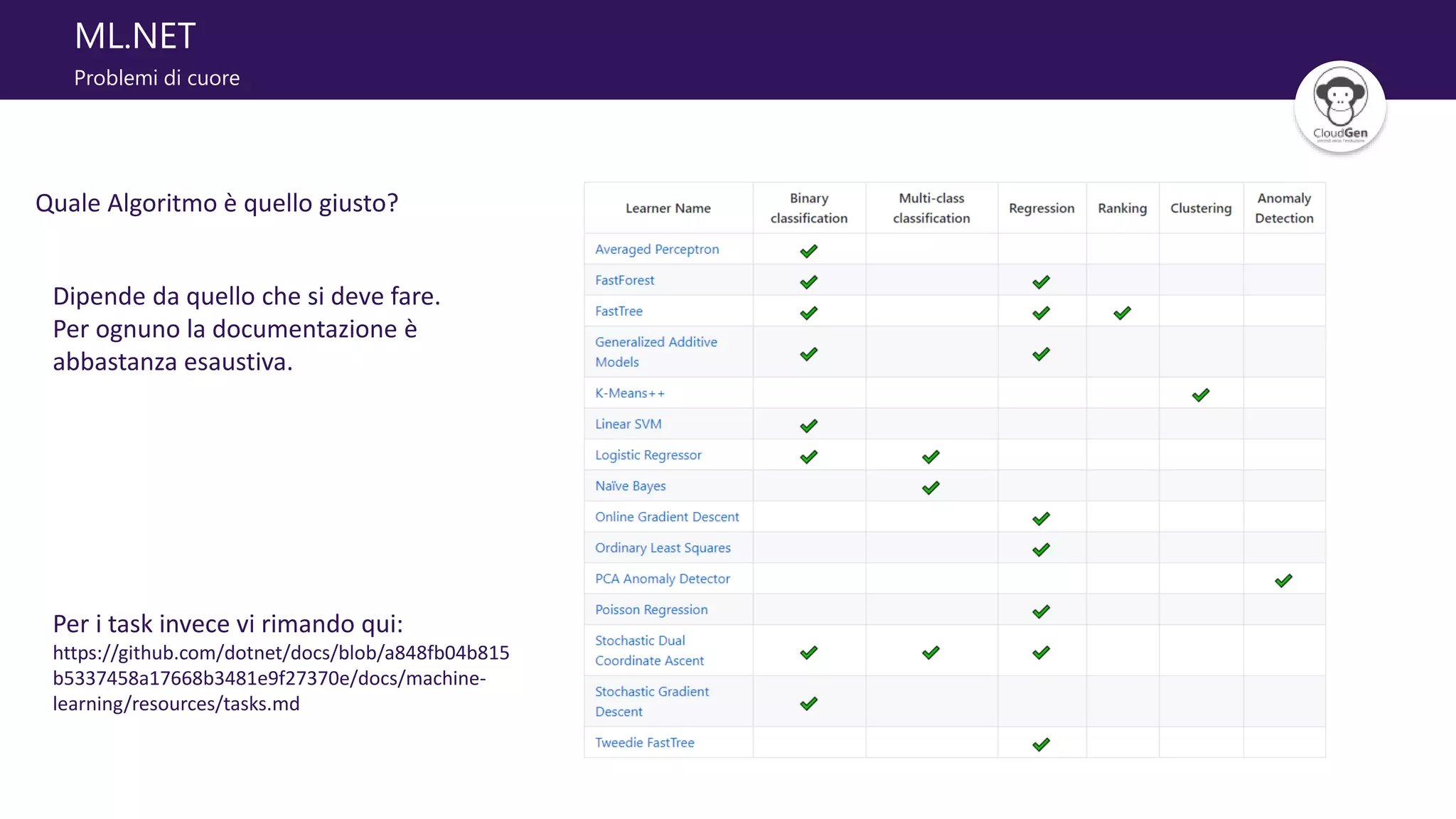Click the CloudGen monkey logo

pos(1340,106)
